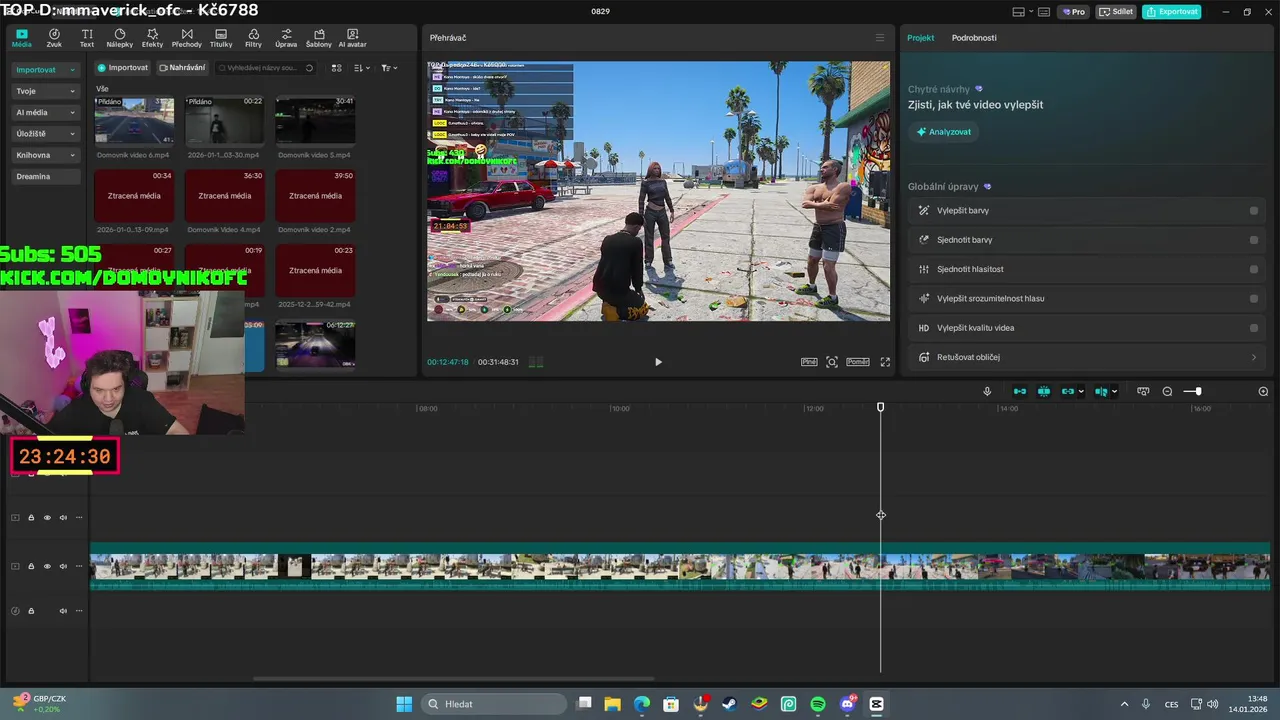
Task: Play the preview video
Action: tap(658, 362)
